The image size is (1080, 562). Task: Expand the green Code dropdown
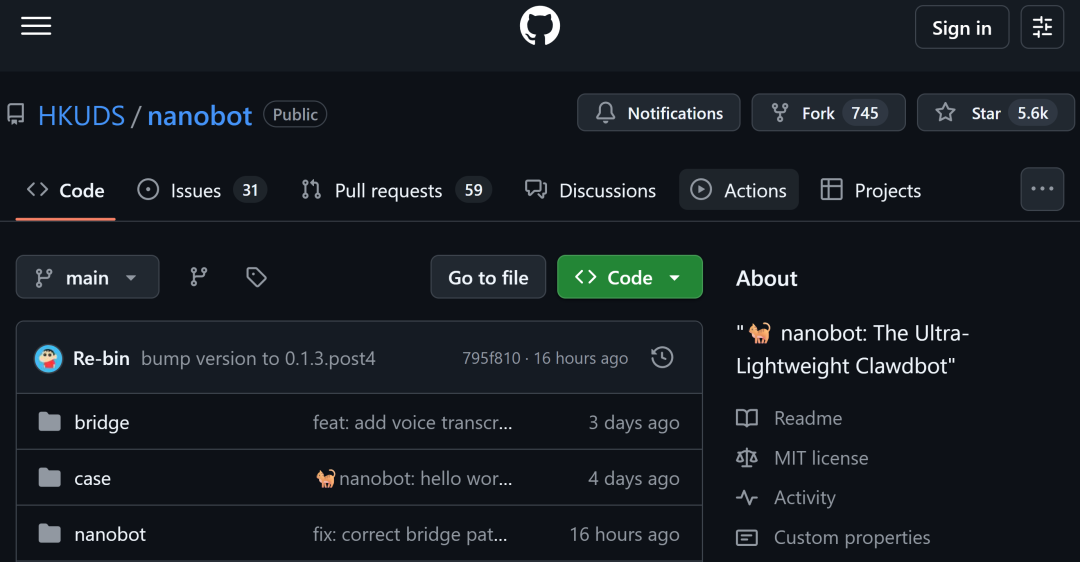[630, 277]
